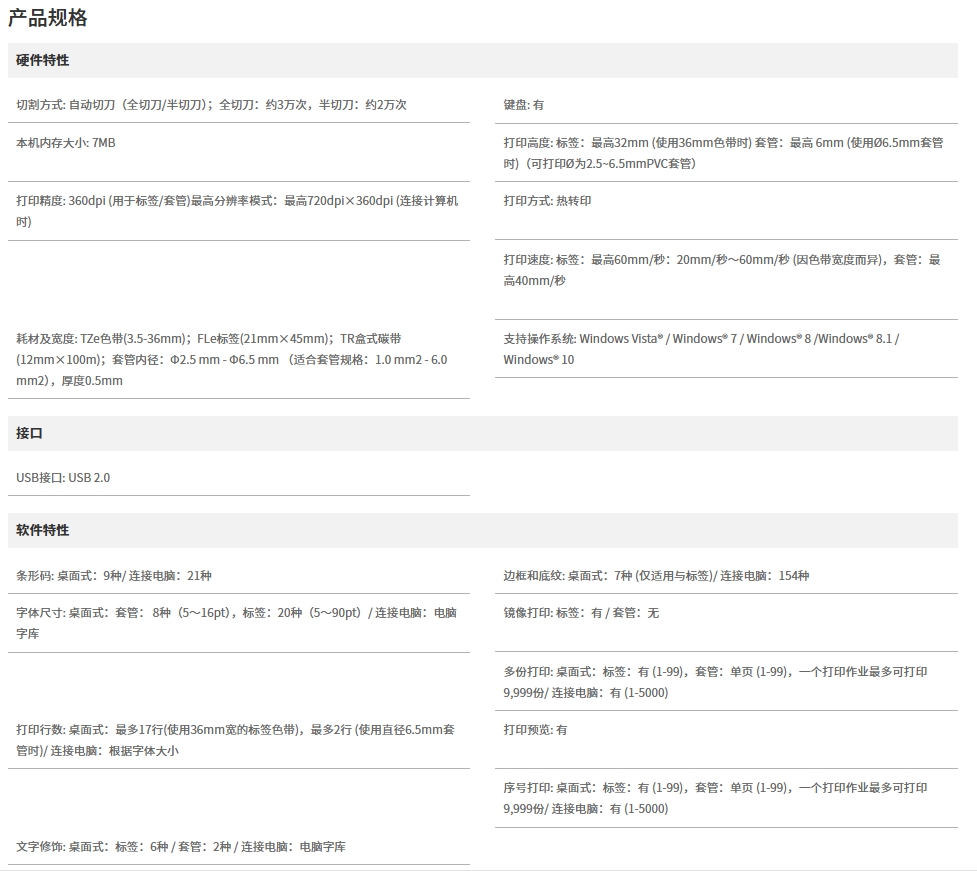Image resolution: width=977 pixels, height=871 pixels.
Task: Select the 软件特性 section header
Action: [x=483, y=530]
